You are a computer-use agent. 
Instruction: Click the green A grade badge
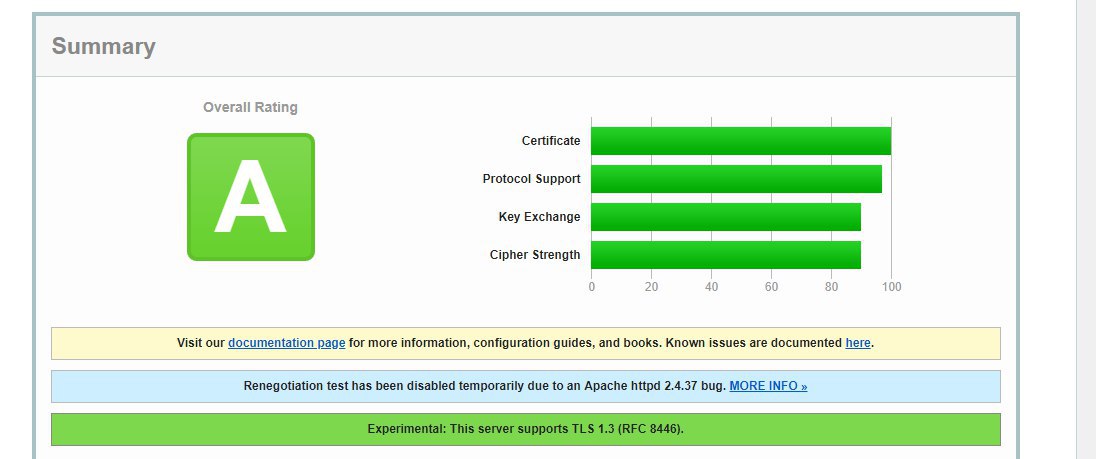tap(251, 197)
